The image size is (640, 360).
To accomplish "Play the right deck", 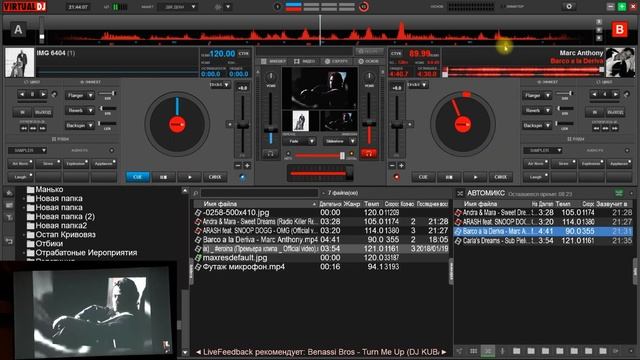I will 475,177.
